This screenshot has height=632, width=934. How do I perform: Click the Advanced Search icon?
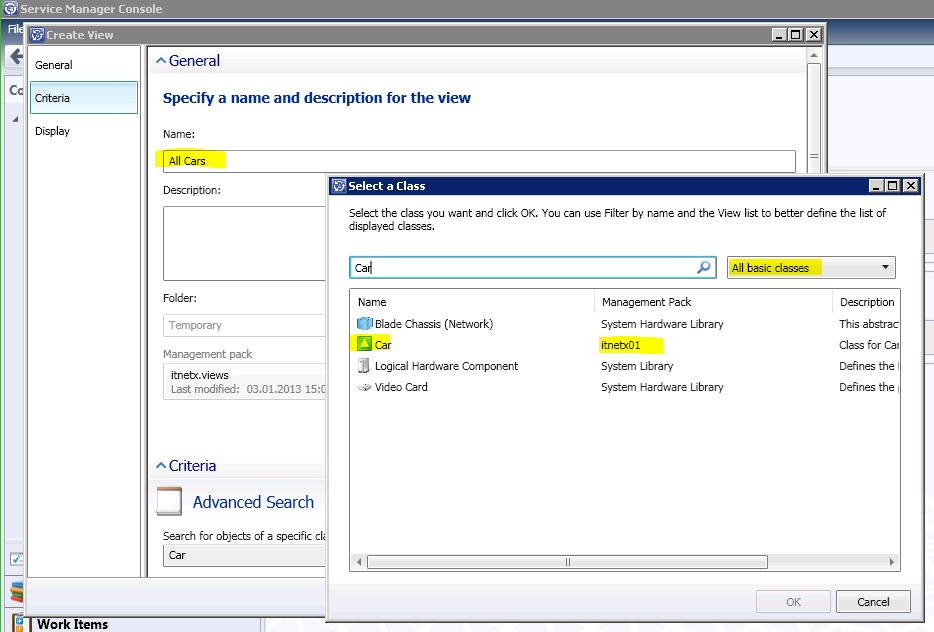pos(169,502)
